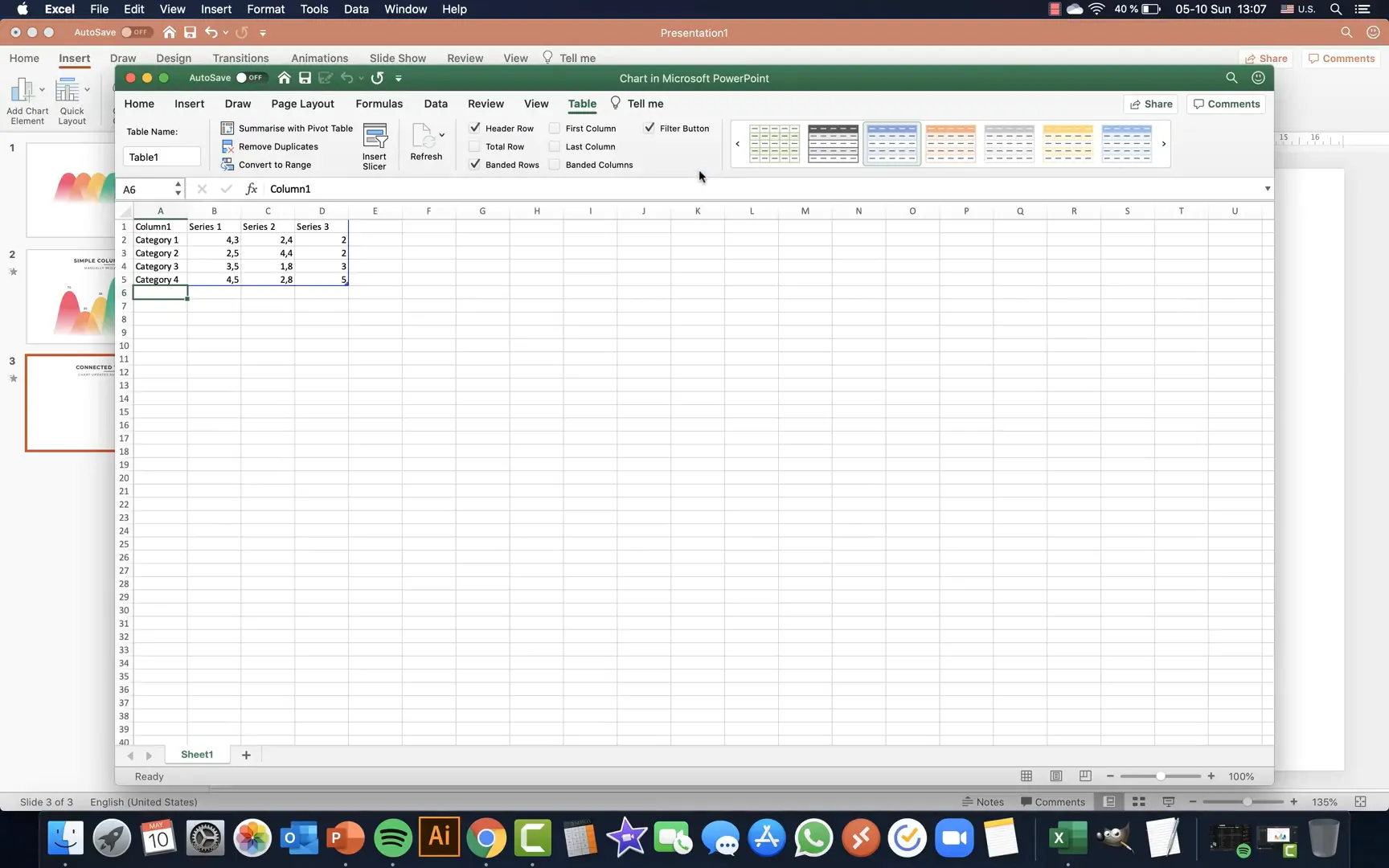The image size is (1389, 868).
Task: Click cell containing Category 3
Action: coord(160,266)
